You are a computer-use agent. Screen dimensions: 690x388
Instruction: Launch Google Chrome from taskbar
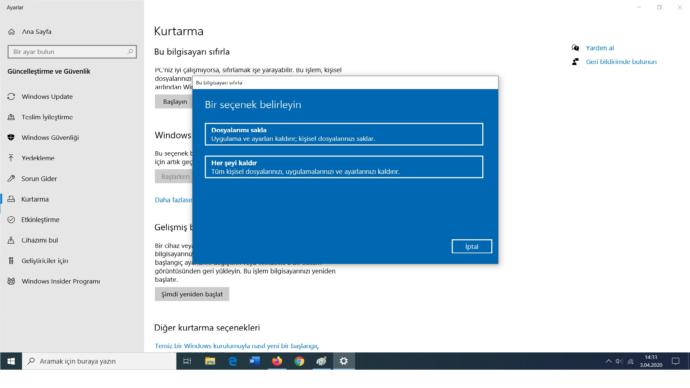pyautogui.click(x=299, y=361)
